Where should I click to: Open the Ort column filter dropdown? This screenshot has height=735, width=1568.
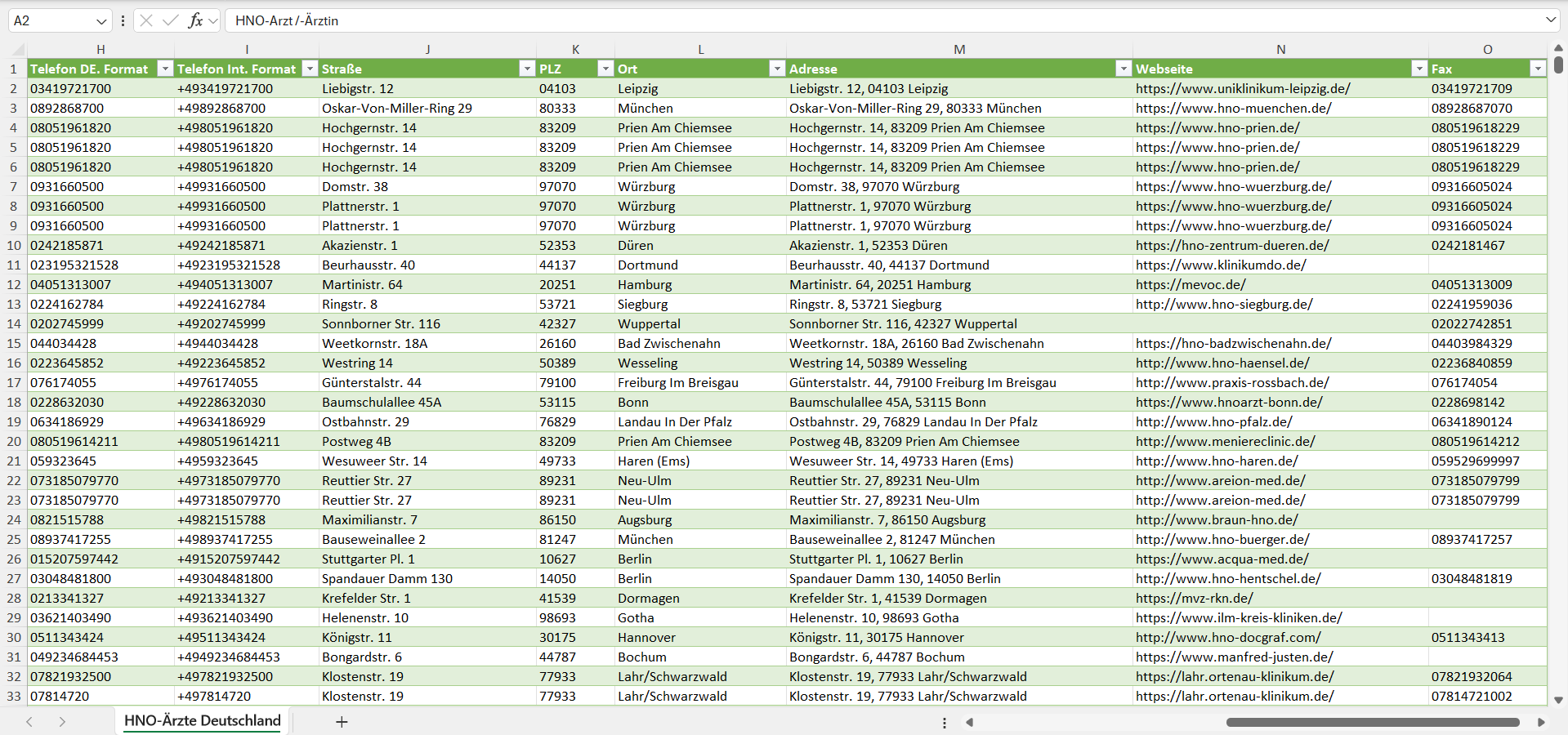click(x=776, y=69)
